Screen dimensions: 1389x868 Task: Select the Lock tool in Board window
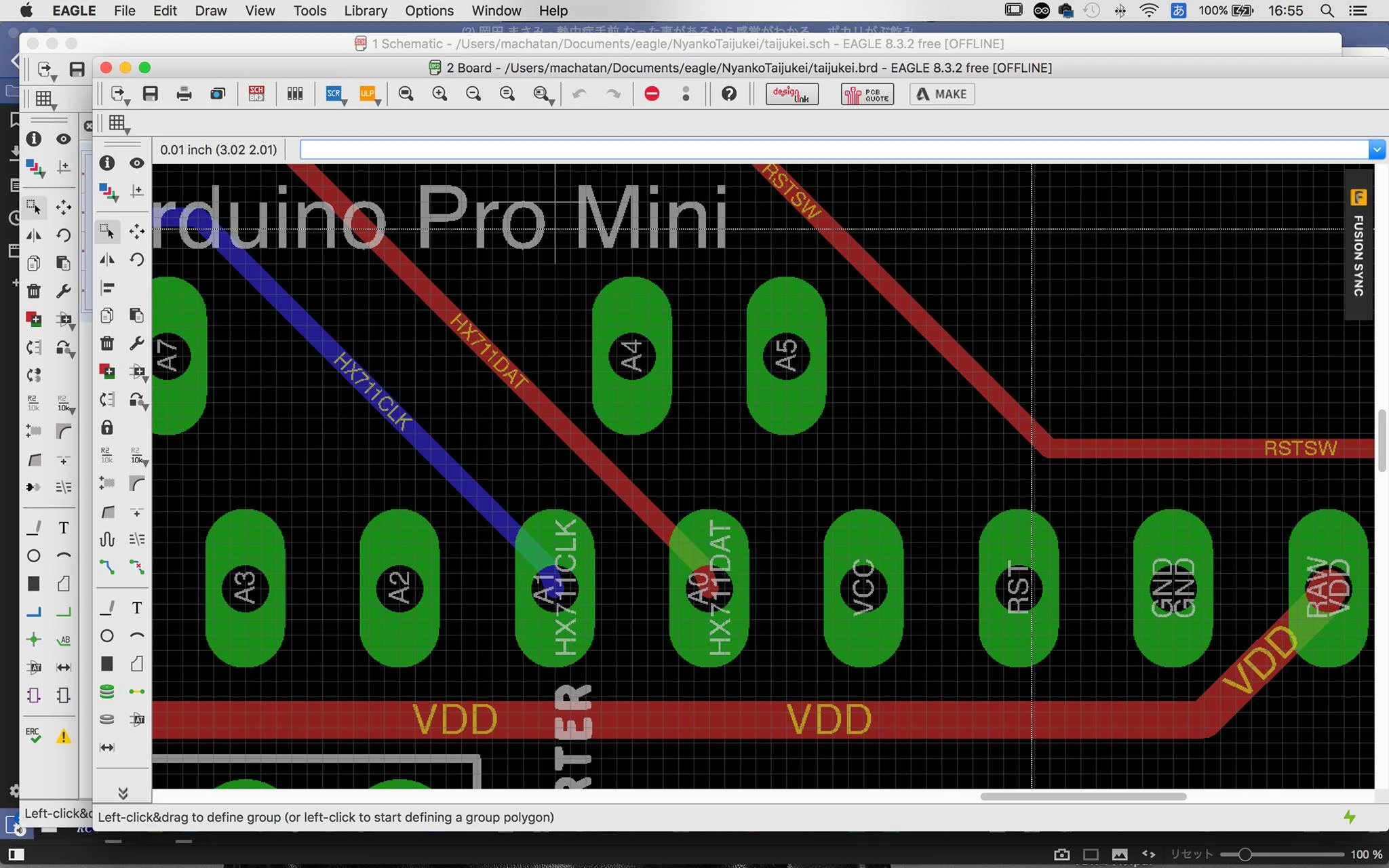pos(107,427)
